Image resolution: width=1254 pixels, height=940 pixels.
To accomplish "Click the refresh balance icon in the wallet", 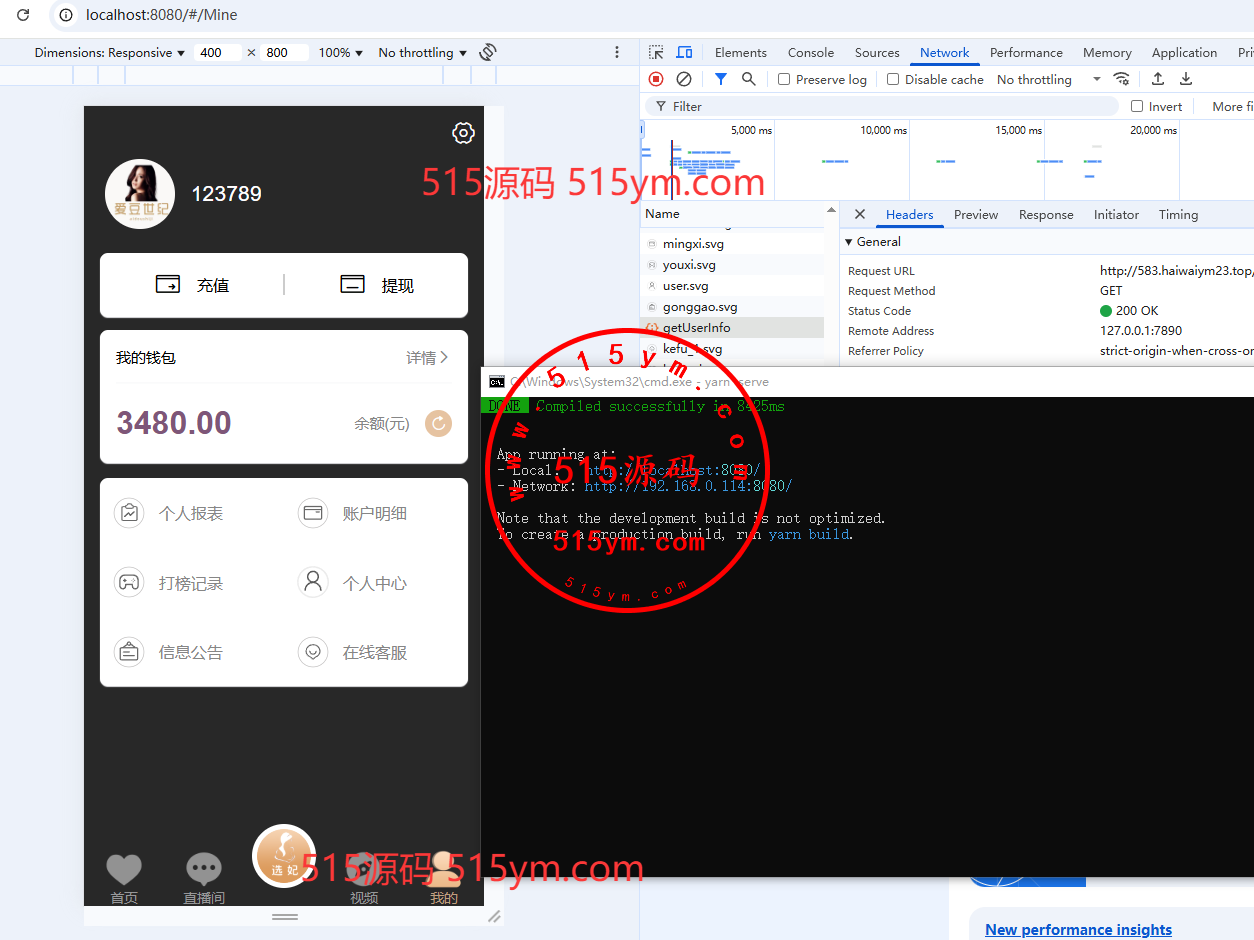I will pos(438,424).
